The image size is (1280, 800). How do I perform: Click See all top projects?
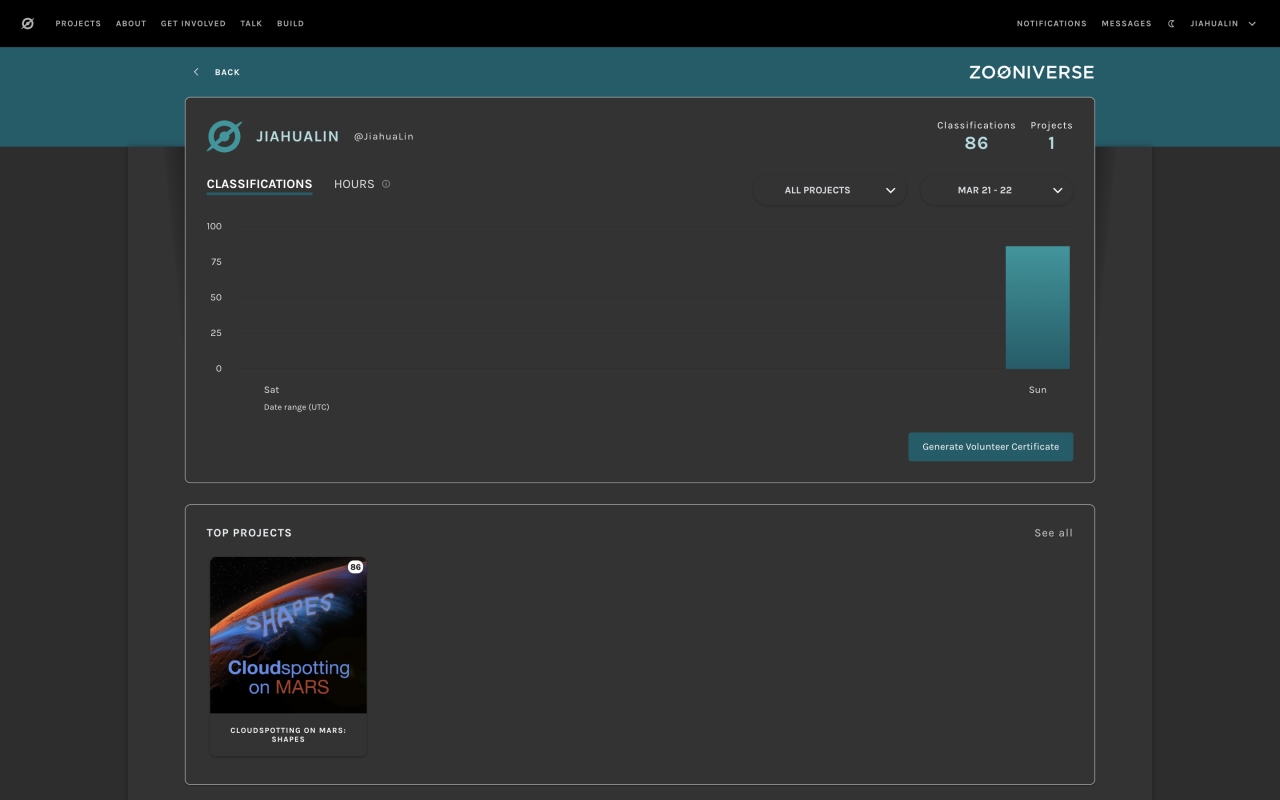tap(1053, 533)
